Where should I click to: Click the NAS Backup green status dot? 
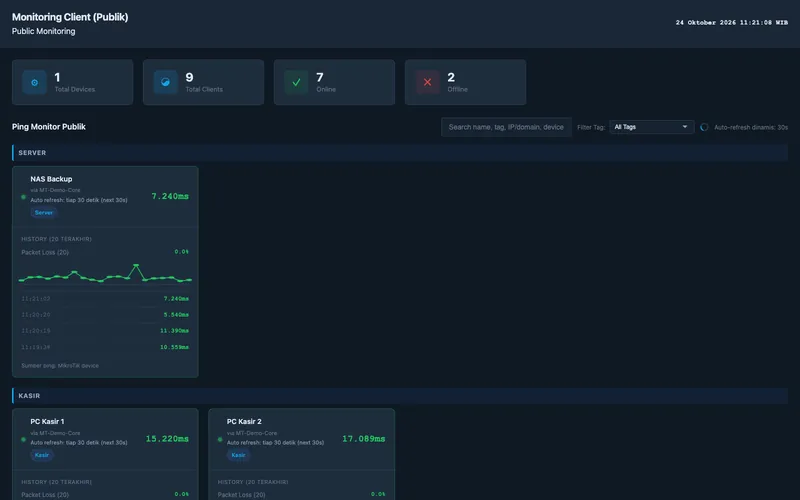[x=23, y=197]
